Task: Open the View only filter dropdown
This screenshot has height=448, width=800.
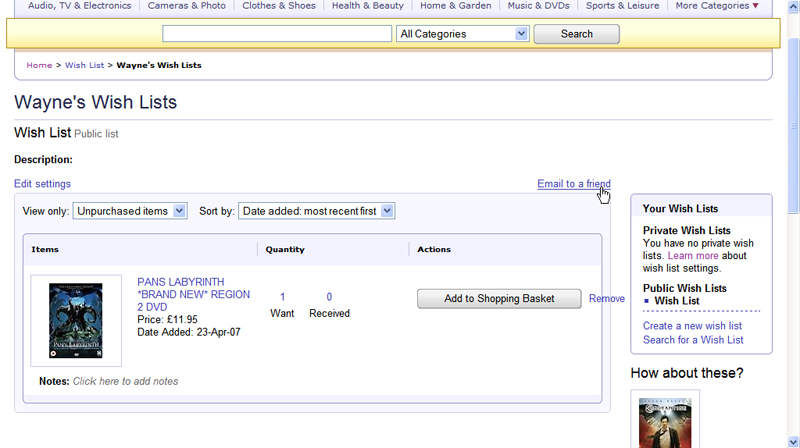Action: (130, 211)
